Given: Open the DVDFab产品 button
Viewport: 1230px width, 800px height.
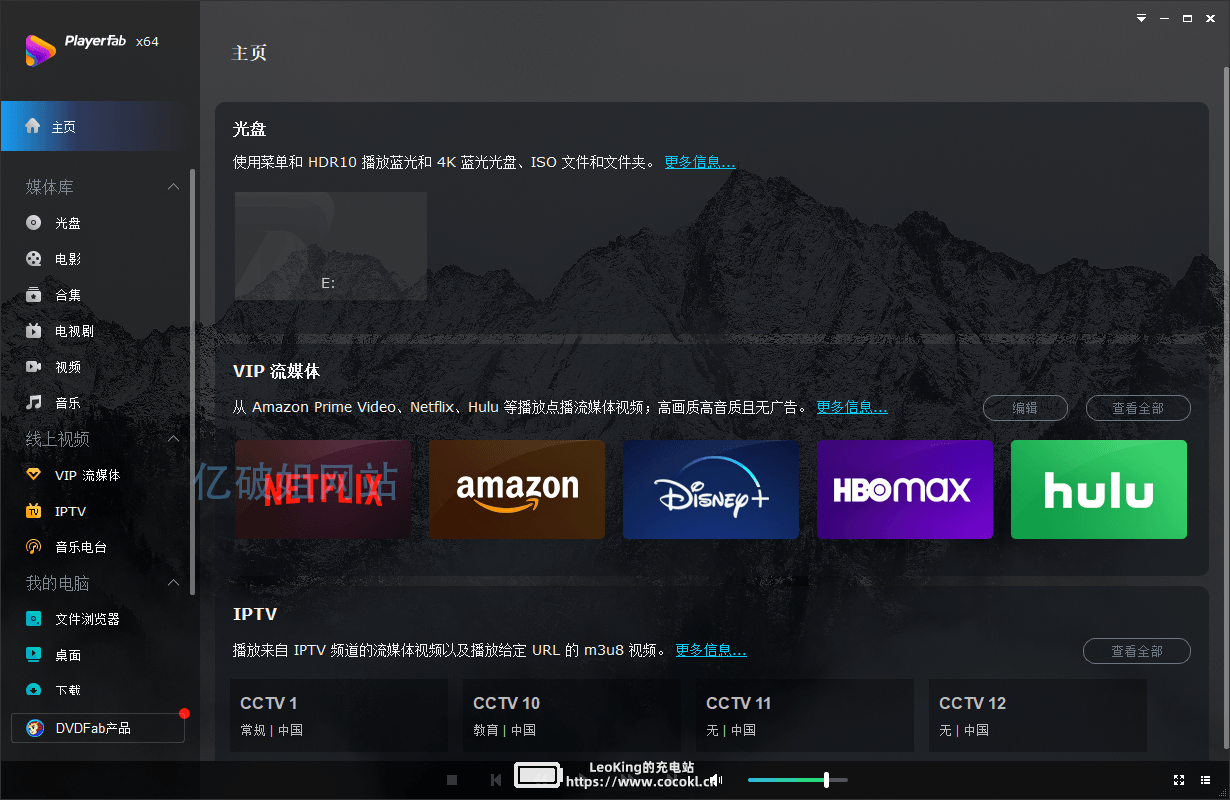Looking at the screenshot, I should [98, 728].
